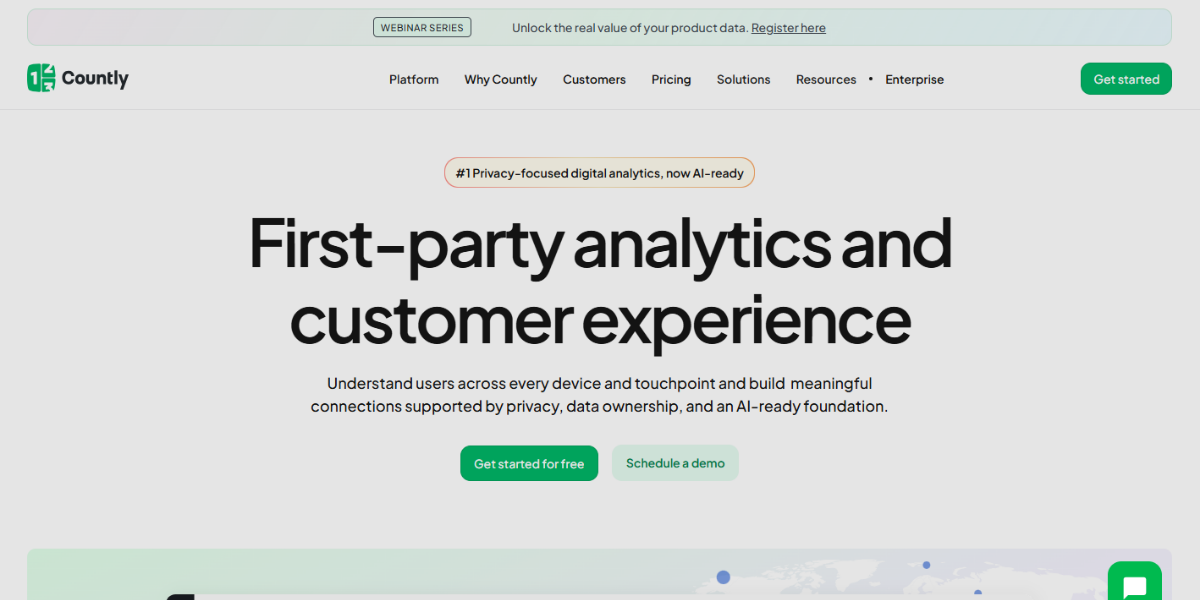
Task: Follow the Register here link
Action: pos(788,28)
